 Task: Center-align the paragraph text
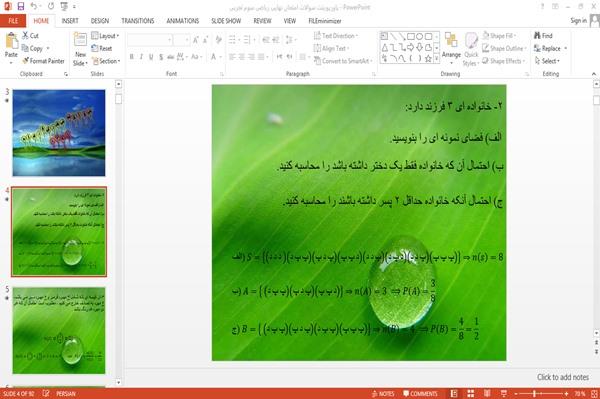pos(242,57)
